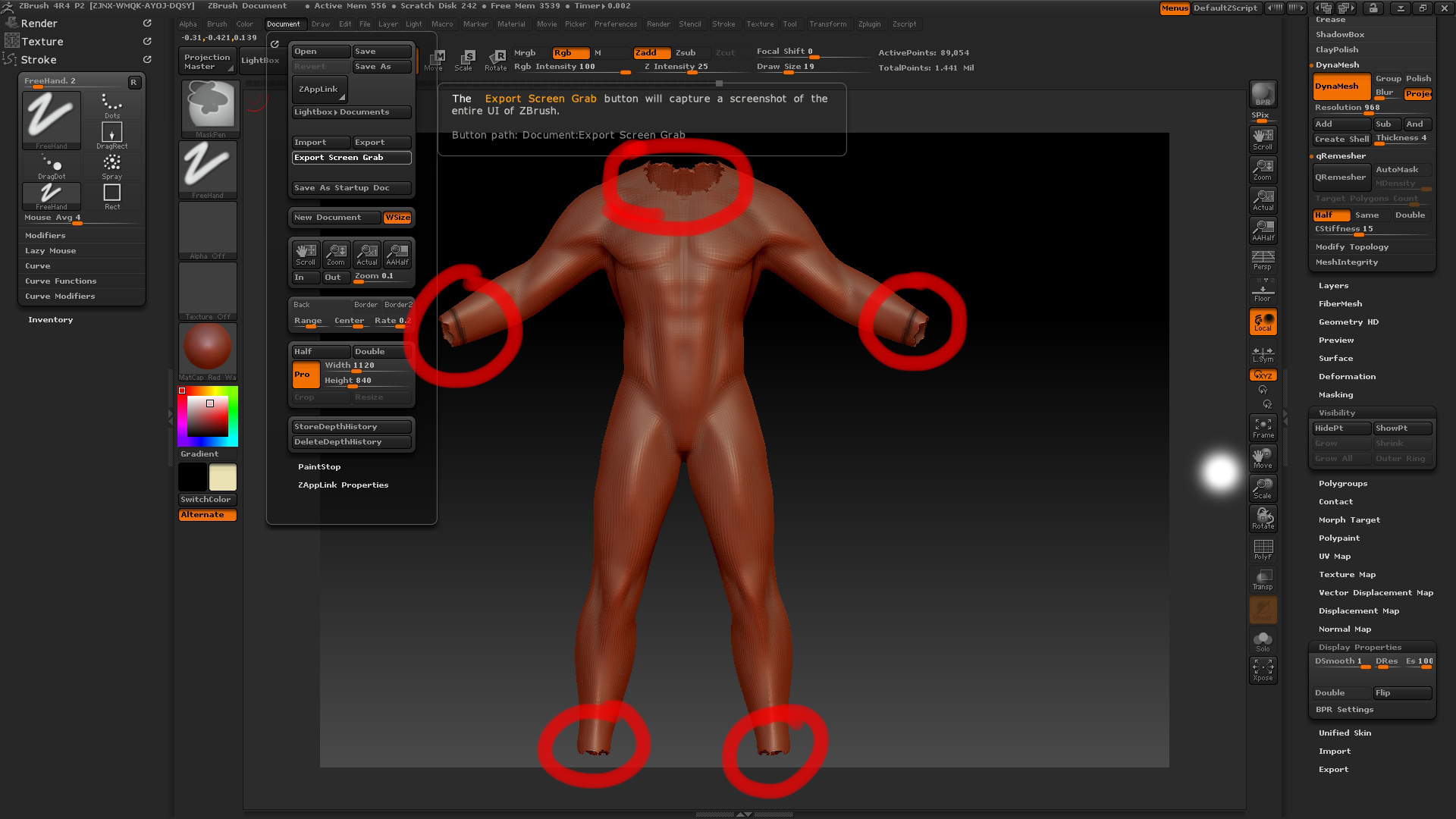The height and width of the screenshot is (819, 1456).
Task: Pick a color from the gradient swatch
Action: click(x=207, y=416)
